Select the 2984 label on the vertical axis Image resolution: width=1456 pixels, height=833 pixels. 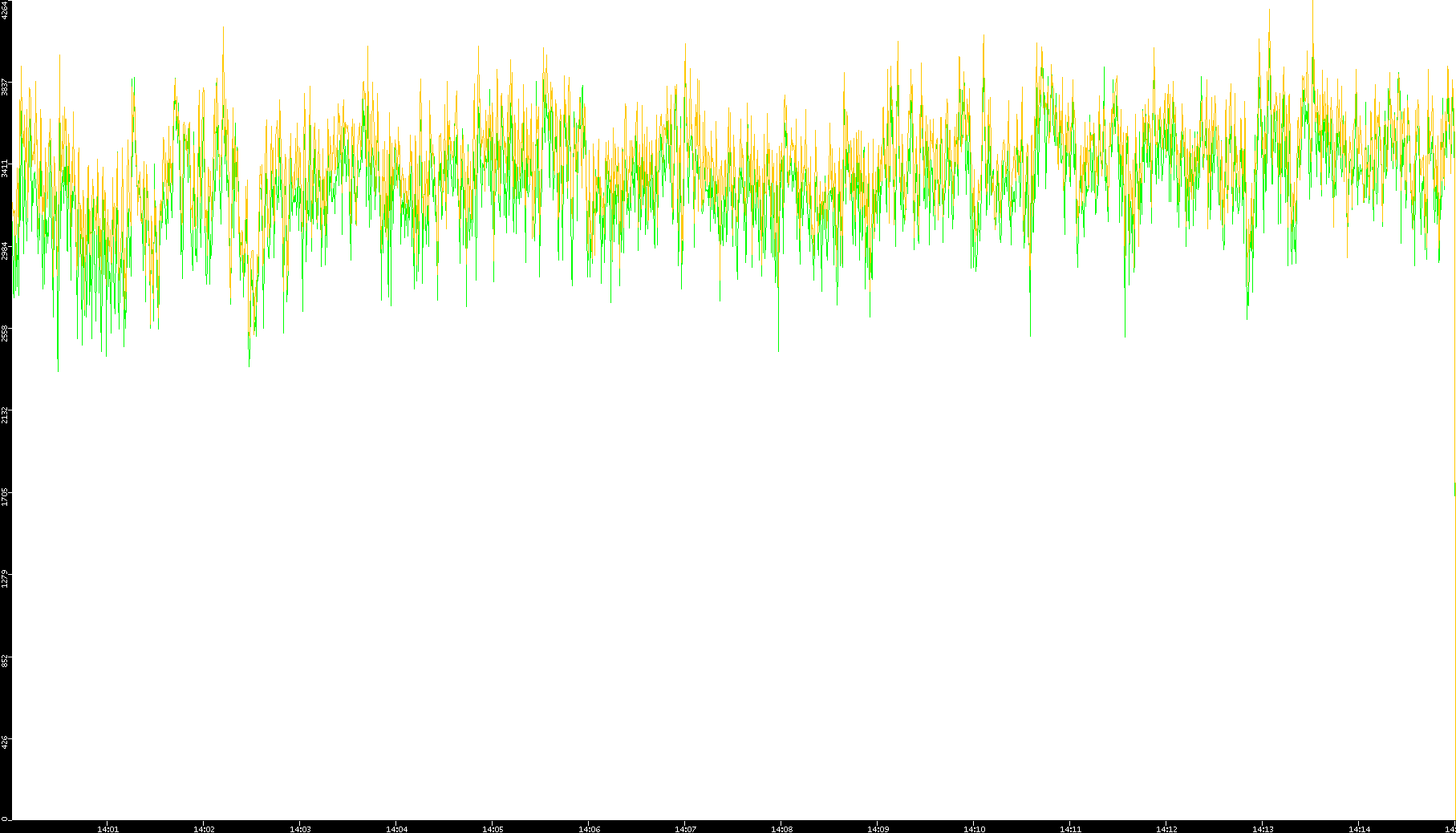click(x=6, y=250)
